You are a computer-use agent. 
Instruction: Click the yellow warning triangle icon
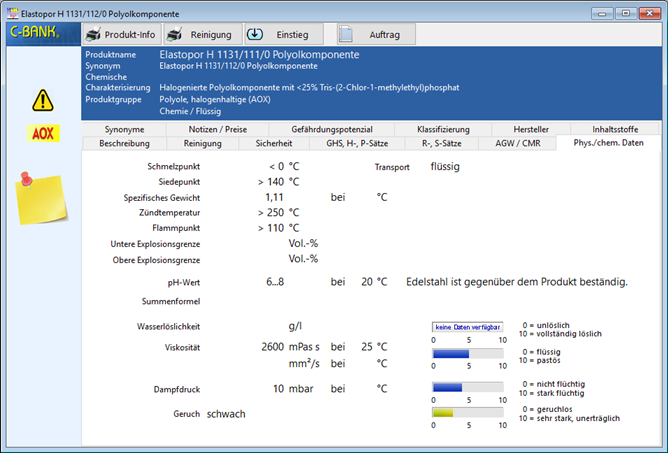42,100
